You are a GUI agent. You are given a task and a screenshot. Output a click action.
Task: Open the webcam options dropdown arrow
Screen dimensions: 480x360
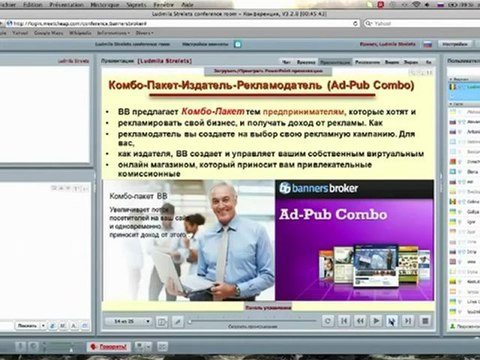coord(149,347)
